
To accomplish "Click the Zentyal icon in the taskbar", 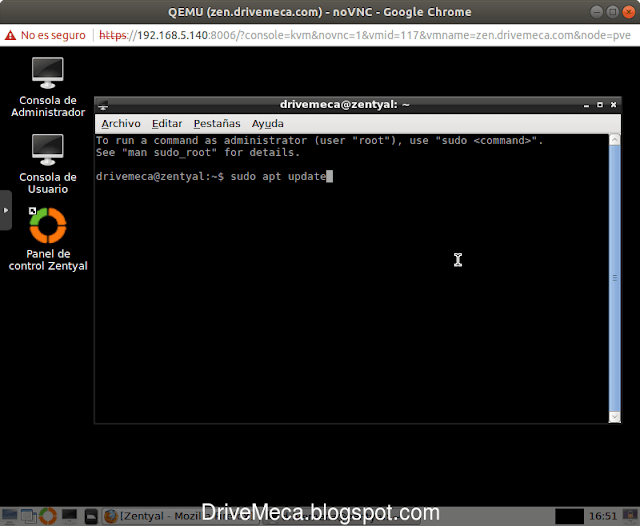I will point(48,516).
